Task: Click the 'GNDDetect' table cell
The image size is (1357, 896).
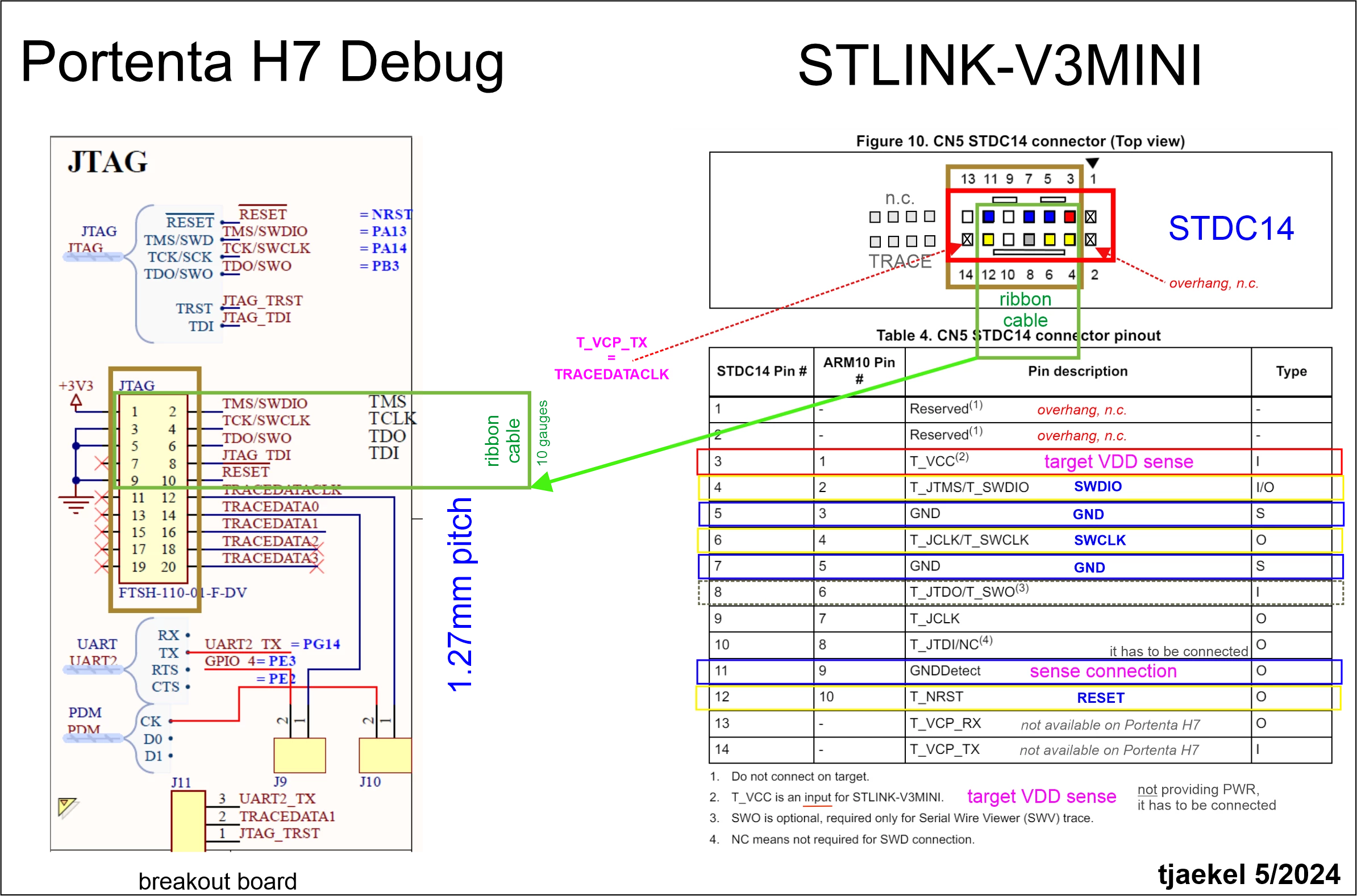Action: tap(945, 670)
